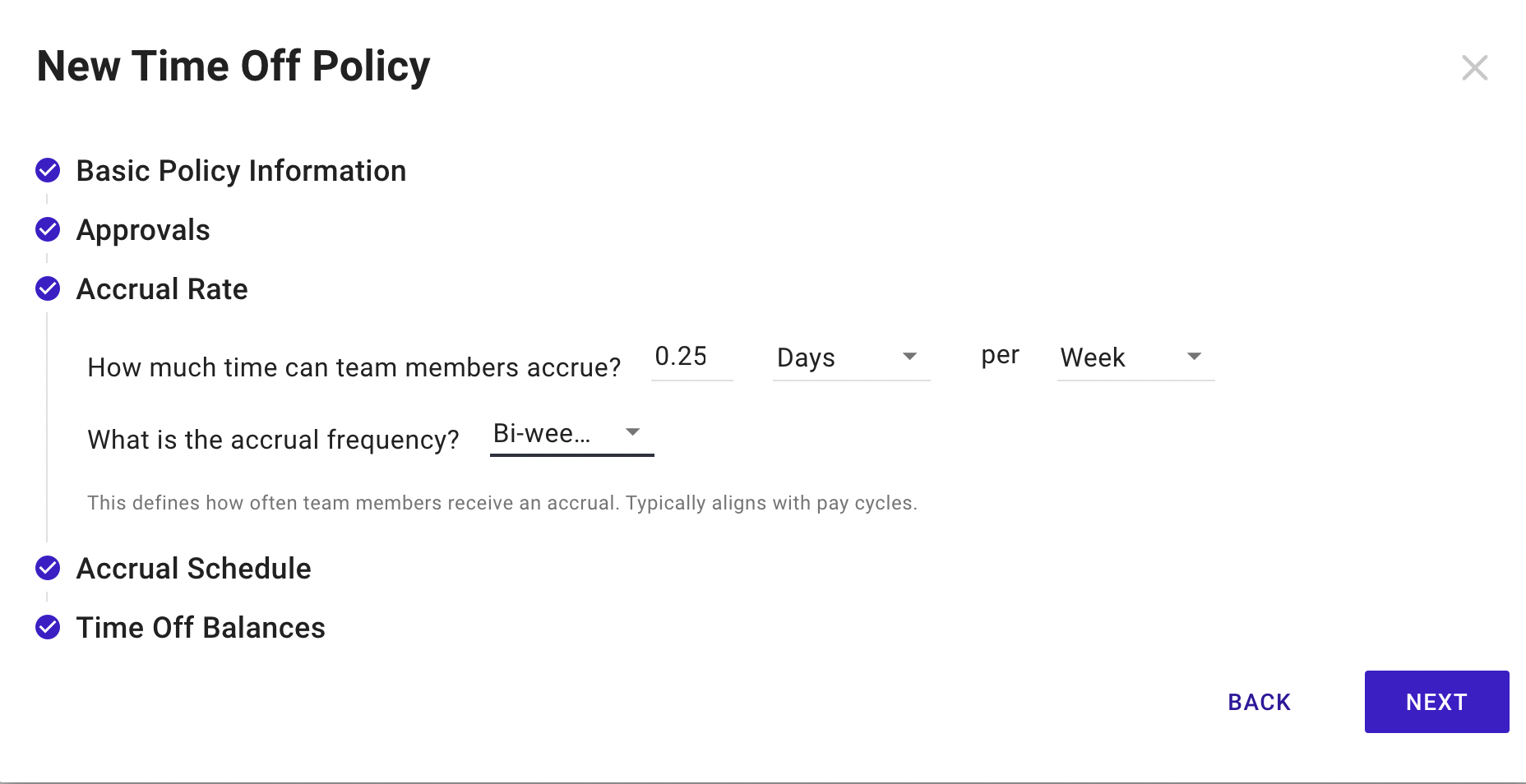Viewport: 1526px width, 784px height.
Task: Click the Accrual Rate step checkmark icon
Action: pyautogui.click(x=48, y=289)
